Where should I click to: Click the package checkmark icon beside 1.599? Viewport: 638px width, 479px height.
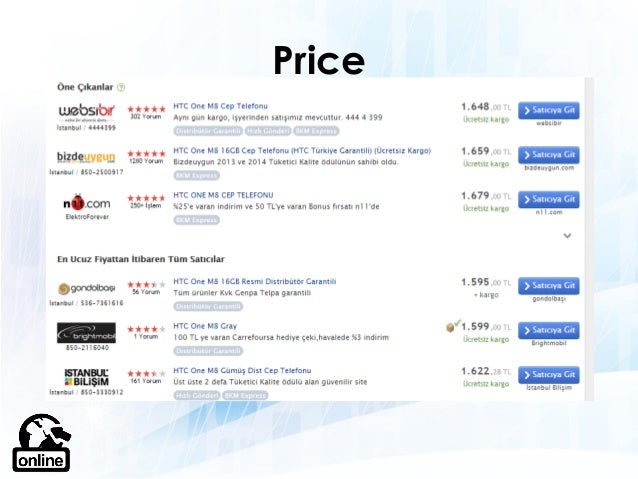pyautogui.click(x=453, y=326)
